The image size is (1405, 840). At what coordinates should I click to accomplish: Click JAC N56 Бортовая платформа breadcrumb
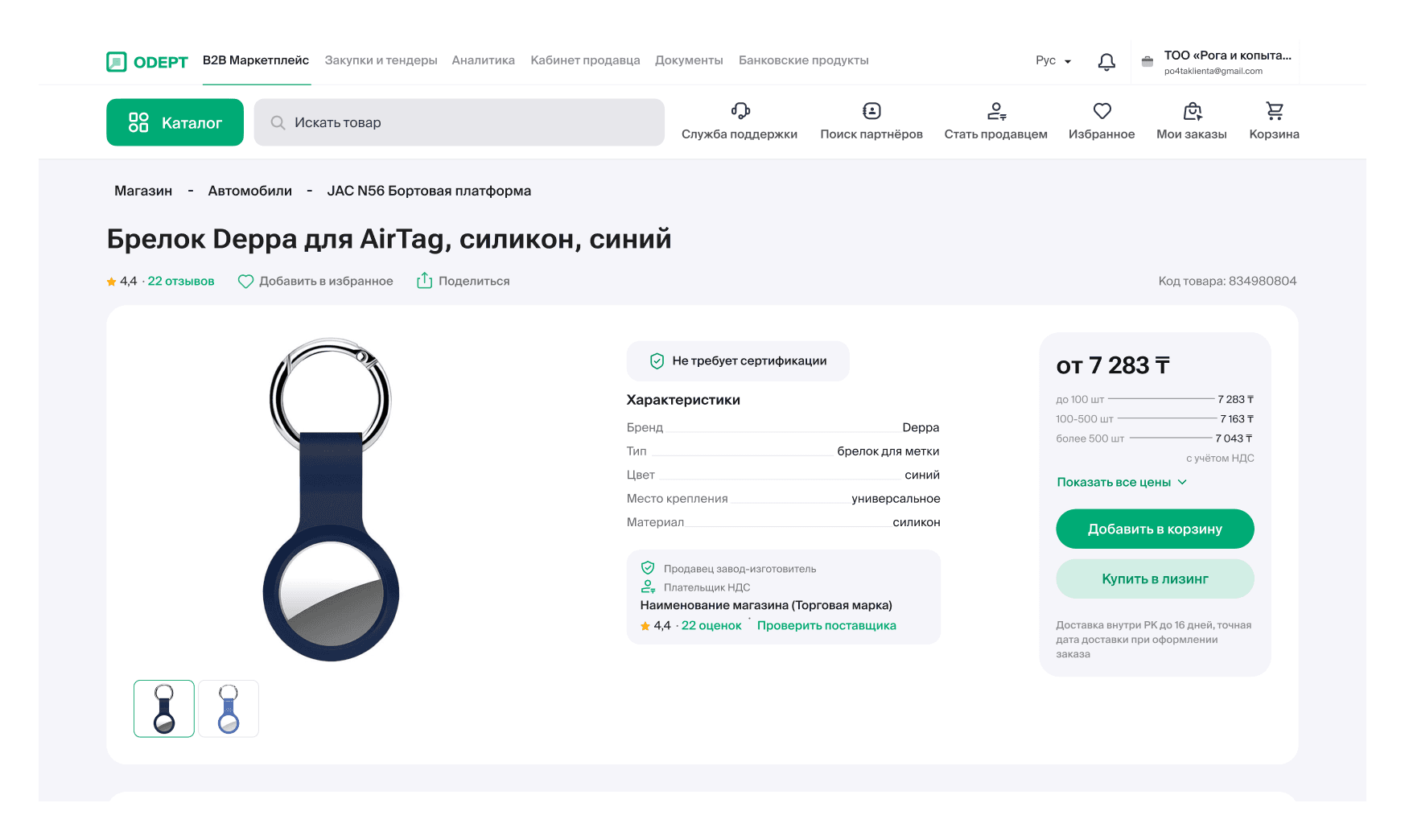pos(429,191)
